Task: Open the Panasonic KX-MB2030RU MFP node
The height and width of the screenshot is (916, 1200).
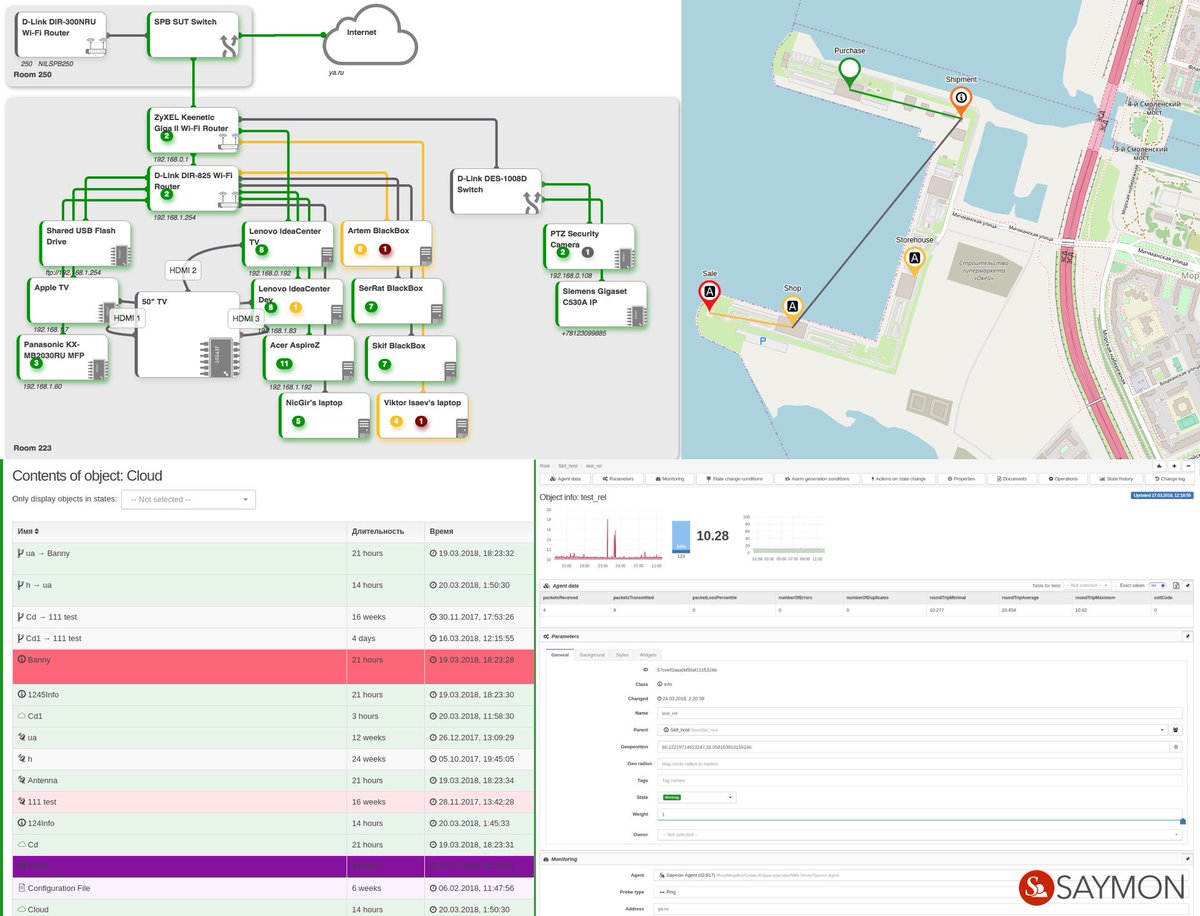Action: pos(62,358)
